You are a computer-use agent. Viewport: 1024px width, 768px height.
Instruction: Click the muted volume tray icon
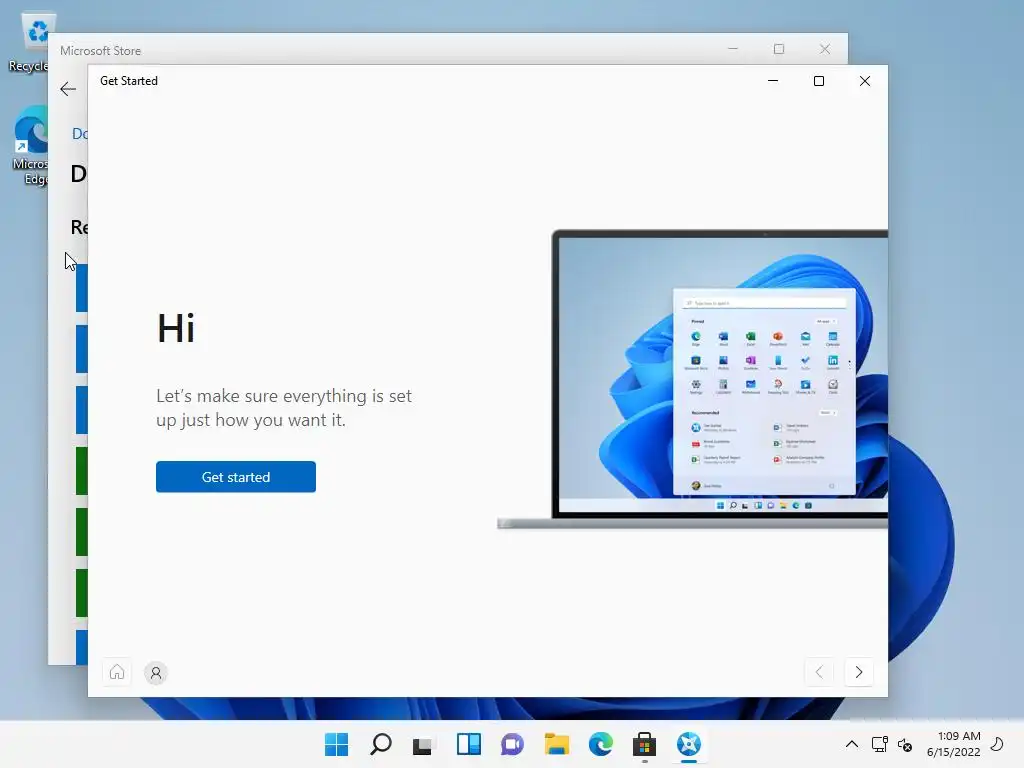904,744
